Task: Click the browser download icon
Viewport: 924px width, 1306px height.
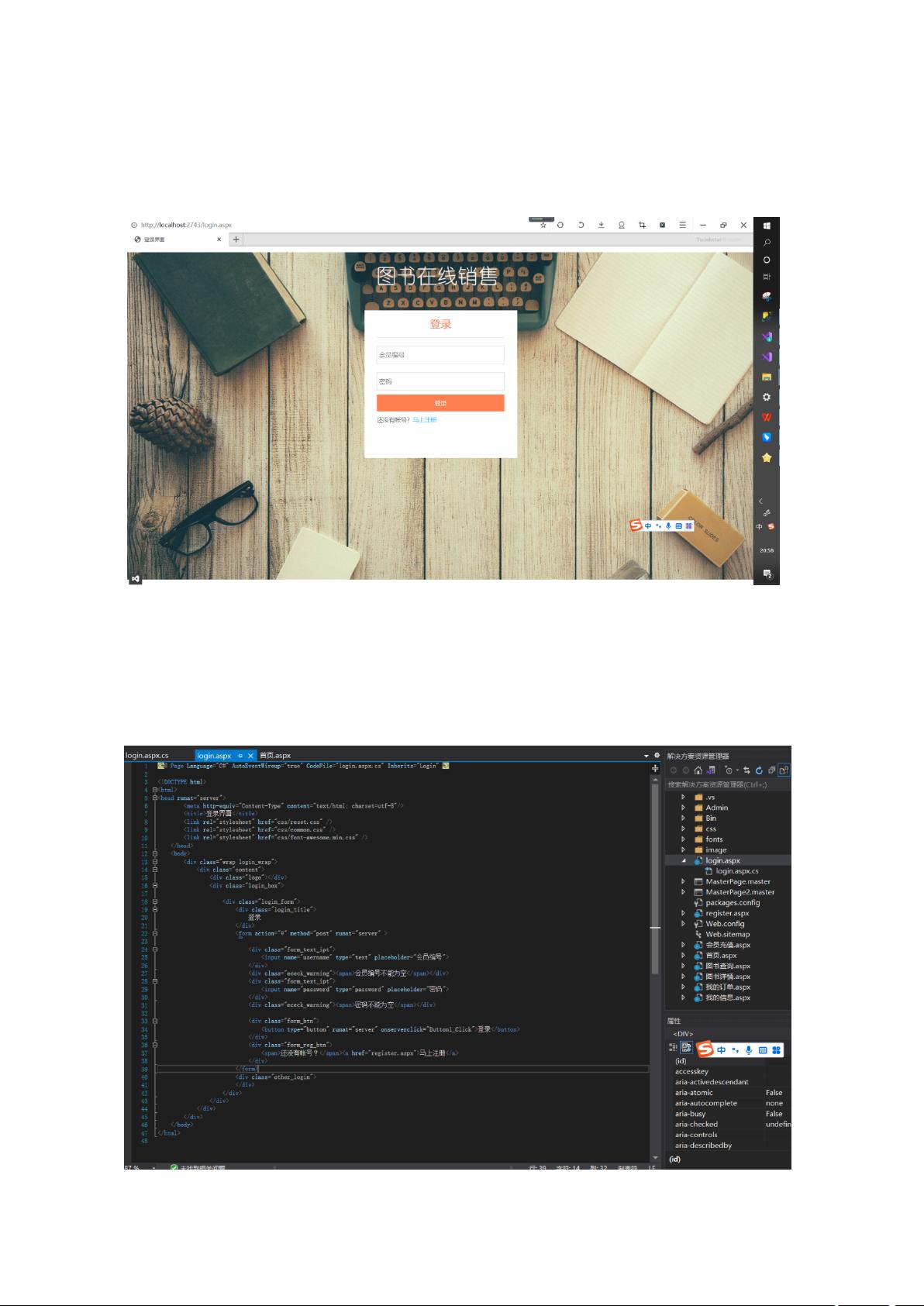Action: (x=601, y=225)
